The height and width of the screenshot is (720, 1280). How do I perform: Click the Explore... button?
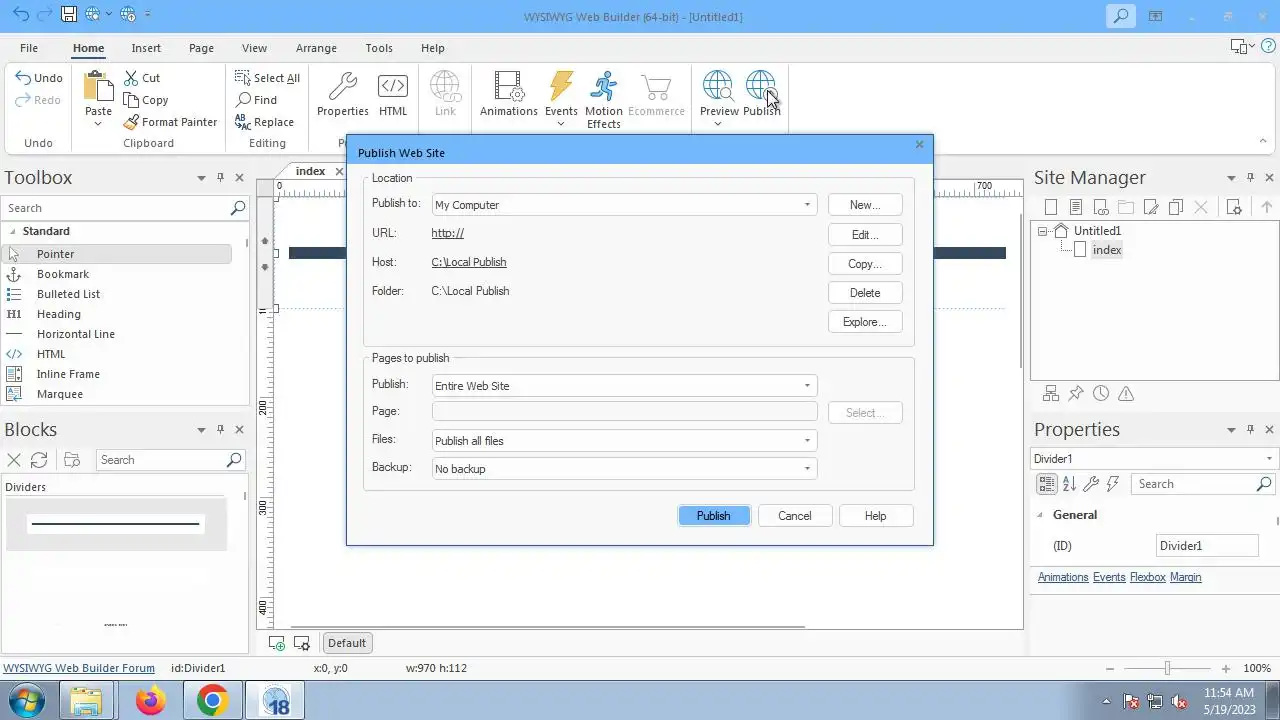pos(865,322)
